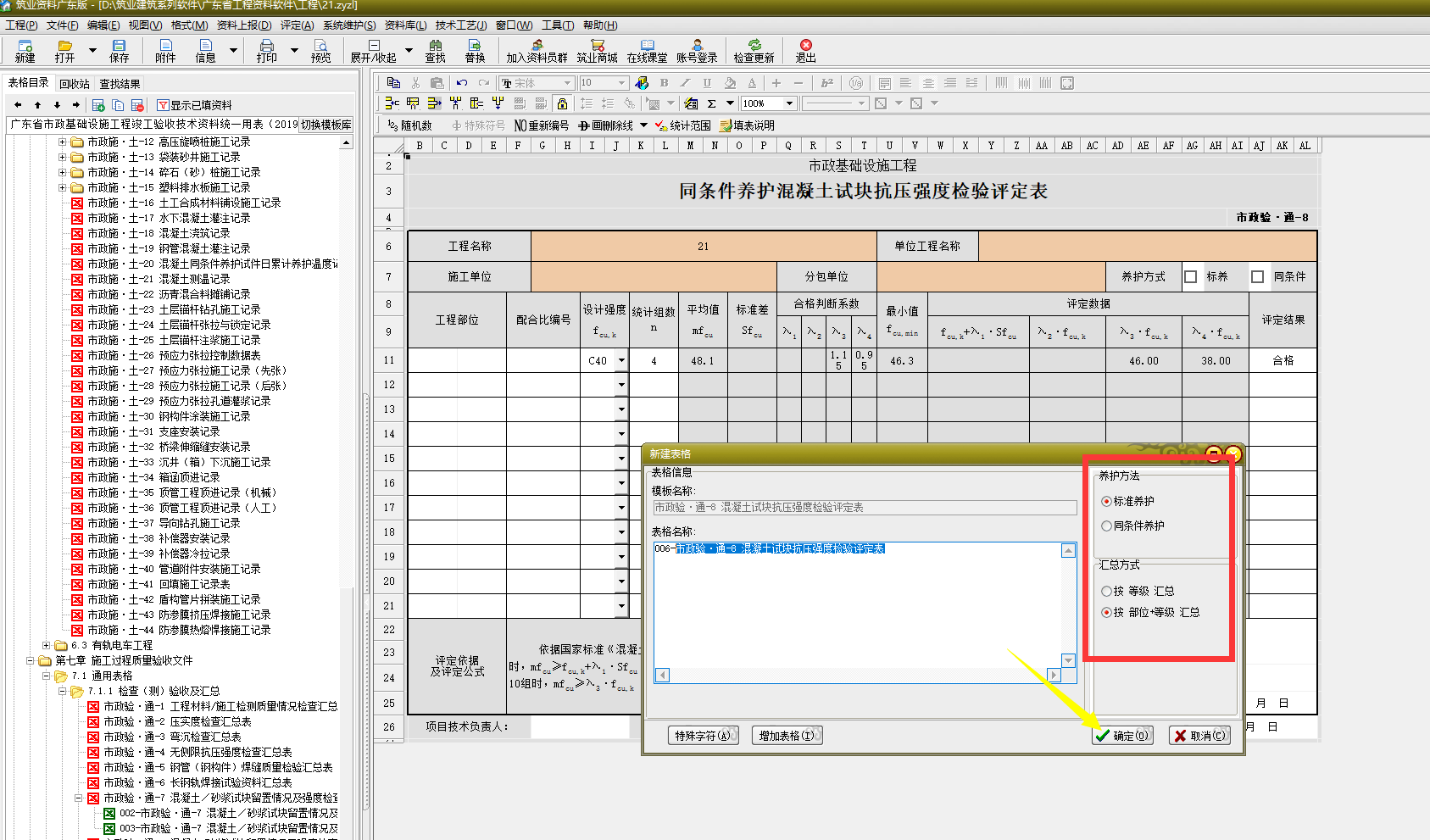The width and height of the screenshot is (1430, 840).
Task: Switch to the 回收站 tab
Action: pos(74,84)
